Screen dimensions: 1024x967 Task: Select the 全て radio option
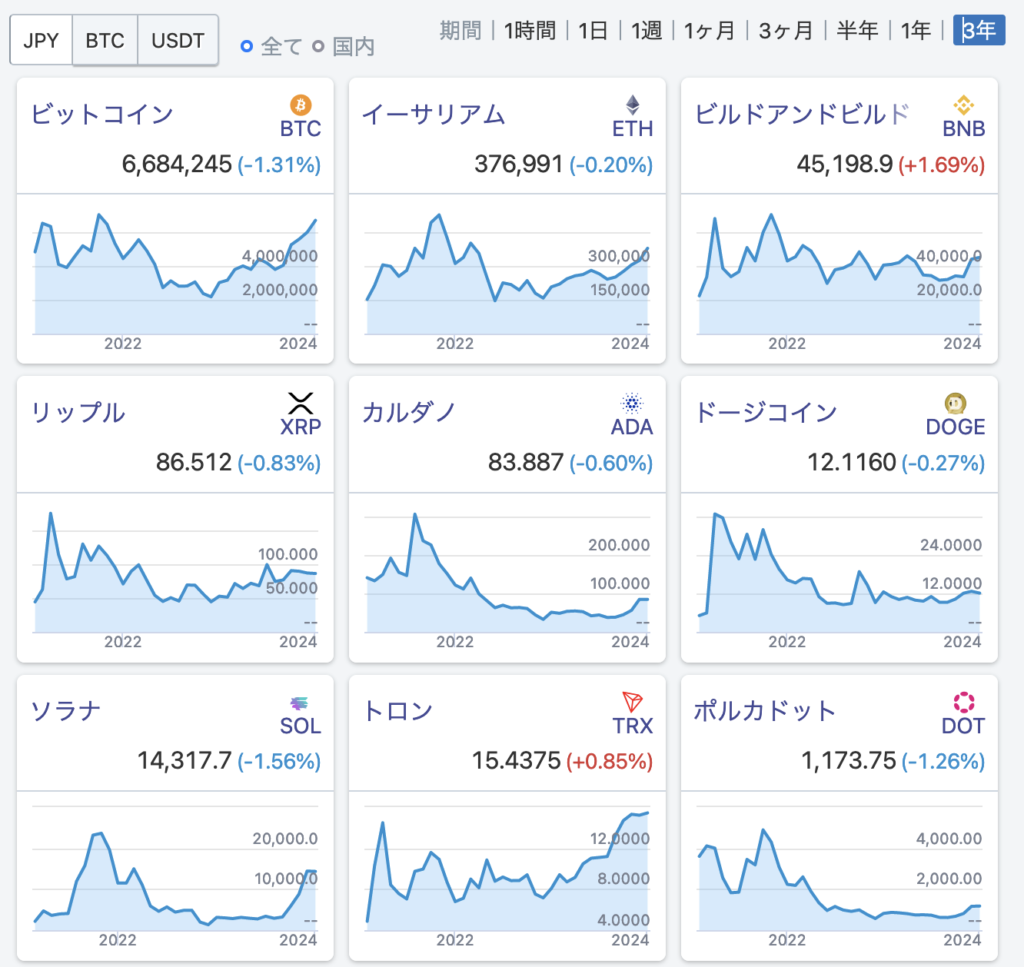tap(247, 46)
